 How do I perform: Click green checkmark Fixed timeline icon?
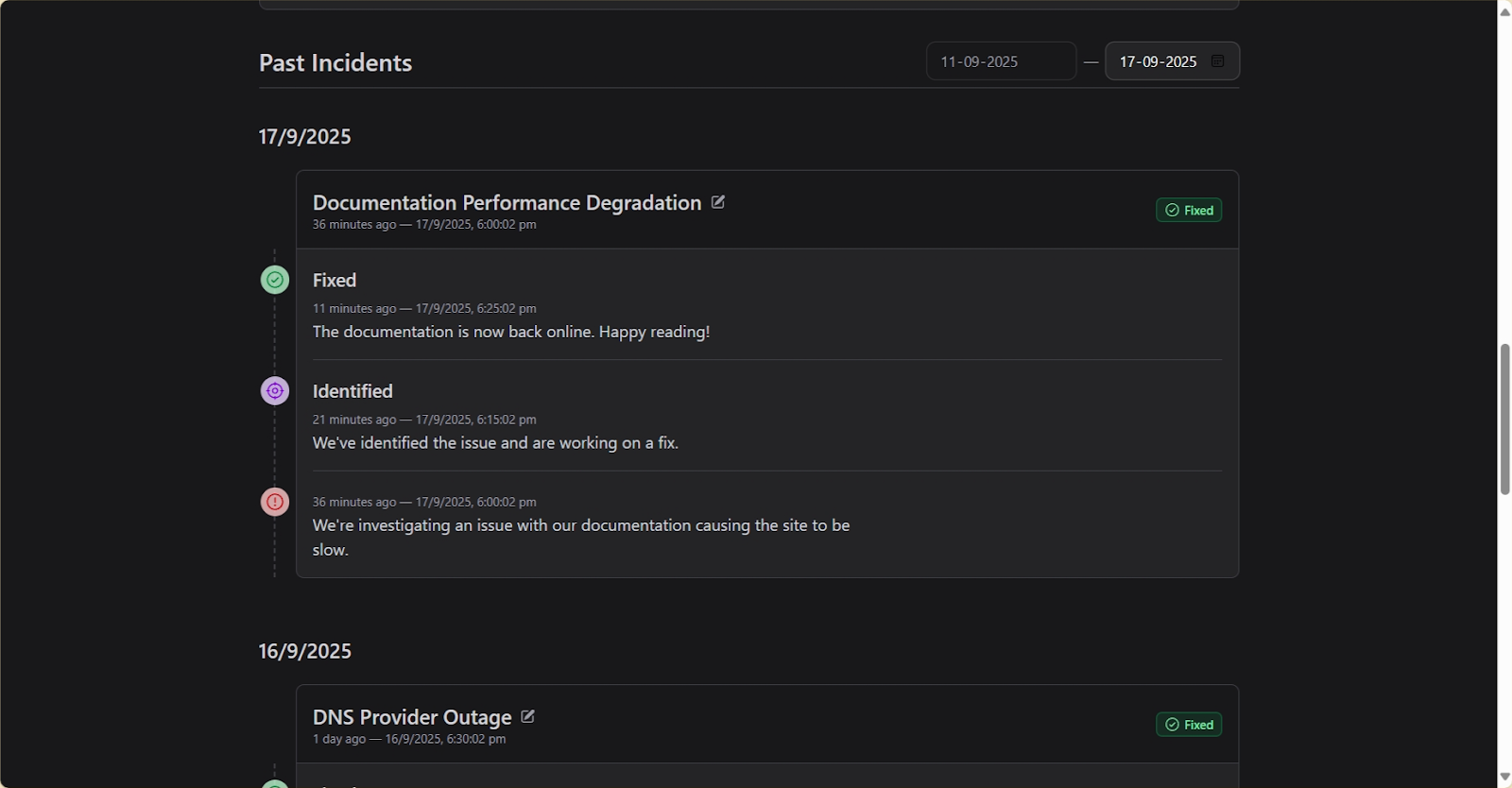click(275, 281)
